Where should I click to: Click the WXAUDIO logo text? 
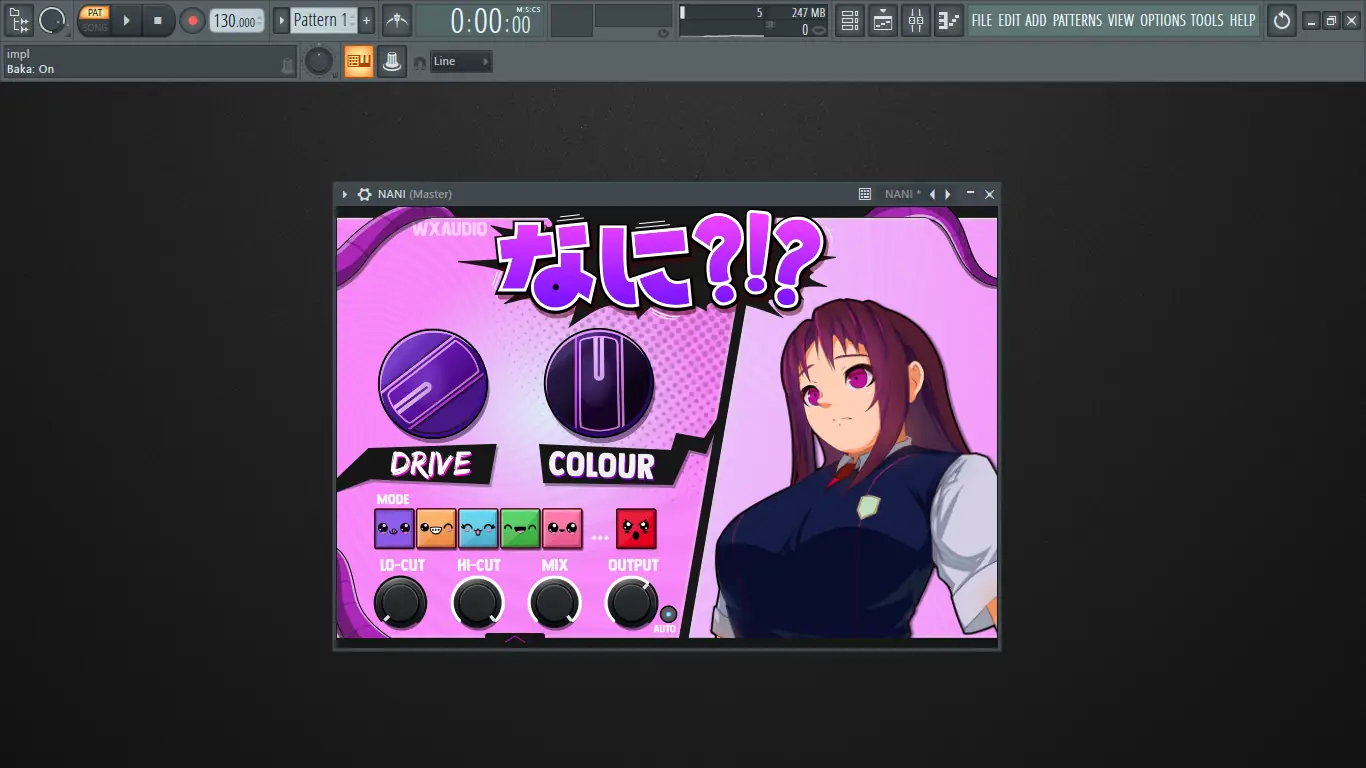click(450, 230)
